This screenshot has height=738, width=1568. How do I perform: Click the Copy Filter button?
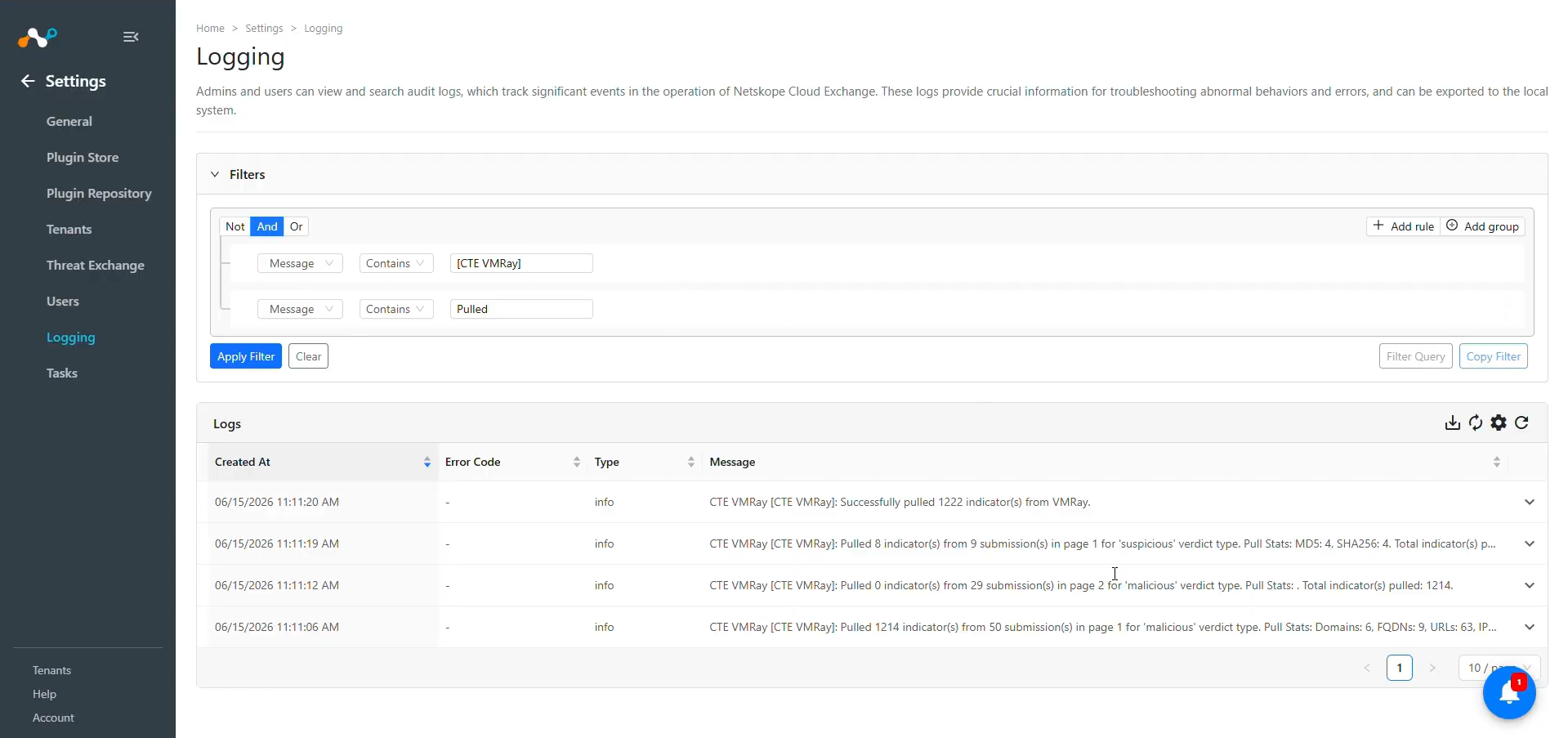(x=1494, y=356)
